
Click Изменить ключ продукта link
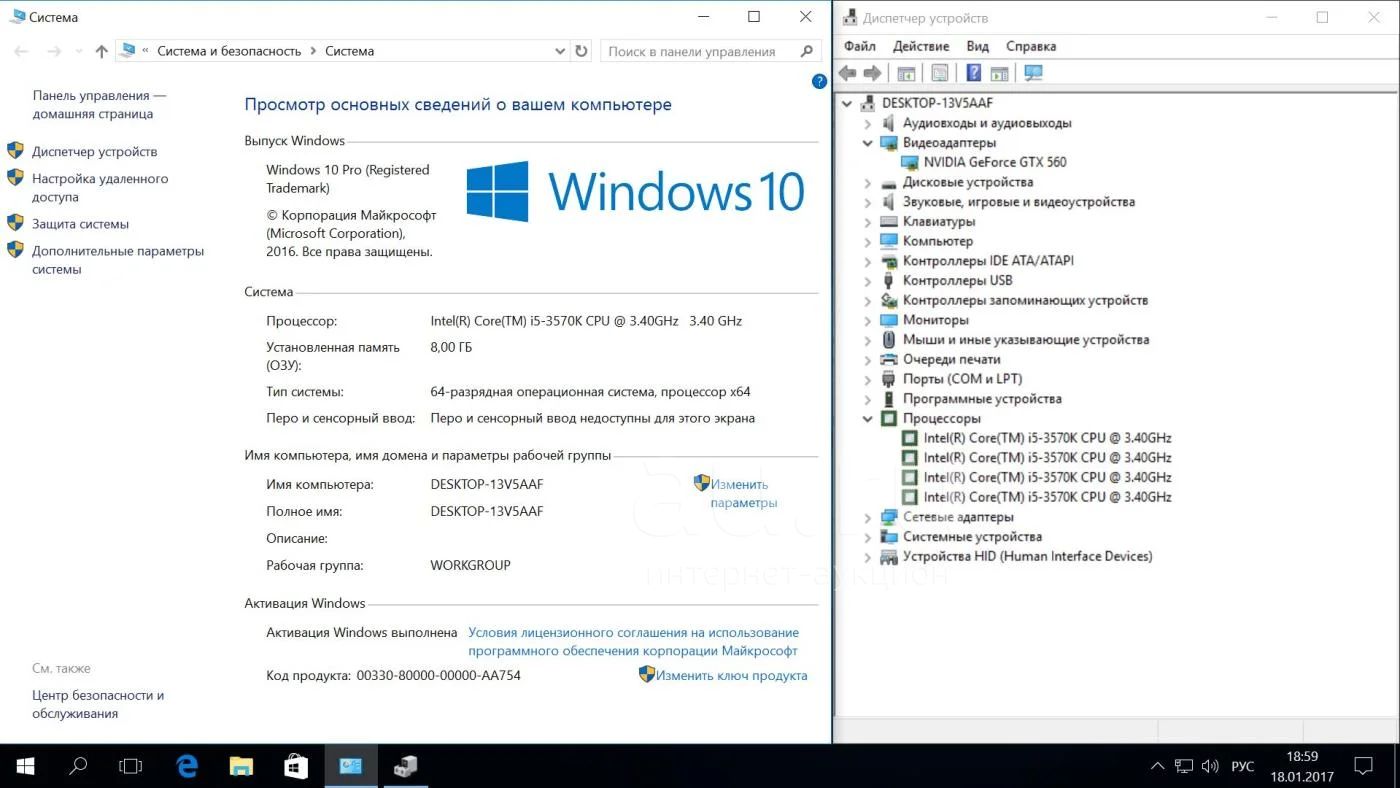click(x=731, y=675)
